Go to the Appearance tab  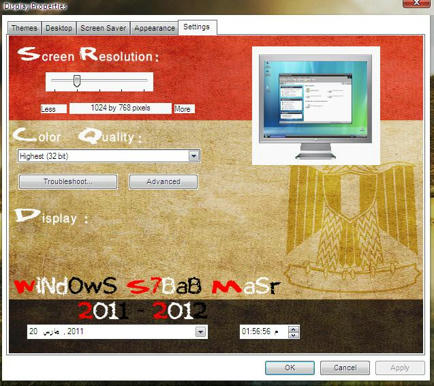154,28
